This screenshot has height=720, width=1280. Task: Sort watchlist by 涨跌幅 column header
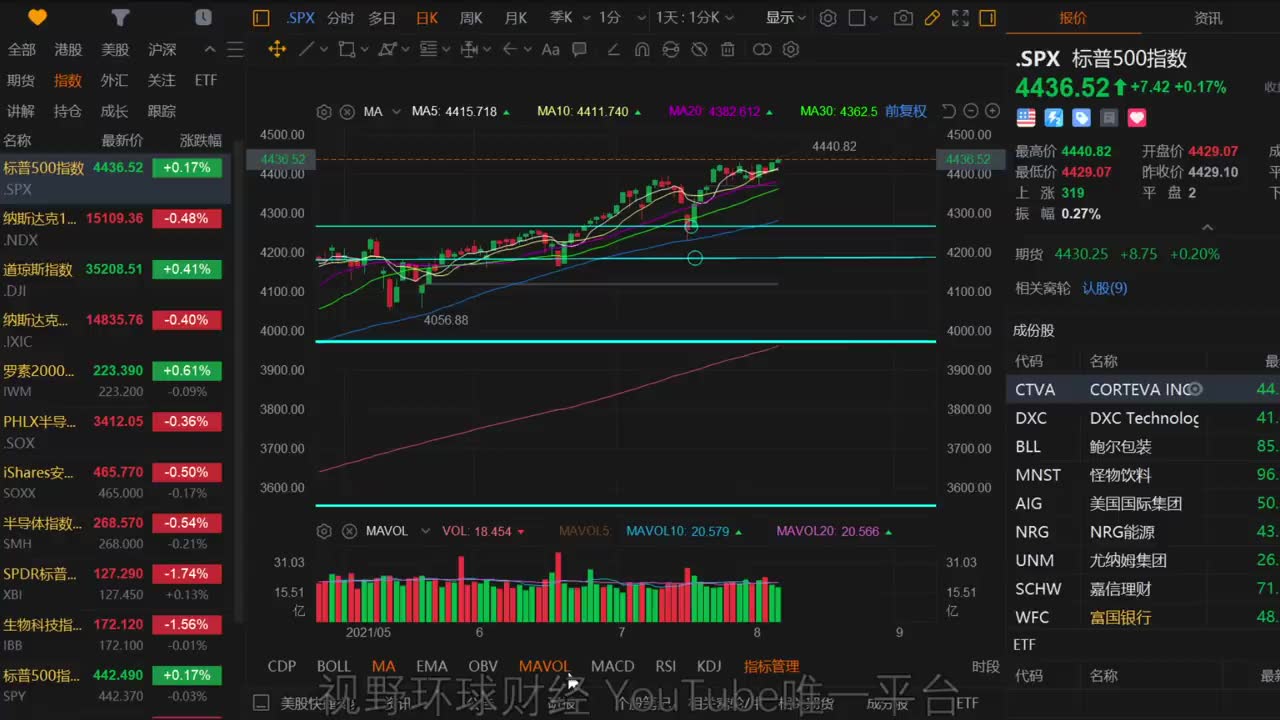click(201, 140)
